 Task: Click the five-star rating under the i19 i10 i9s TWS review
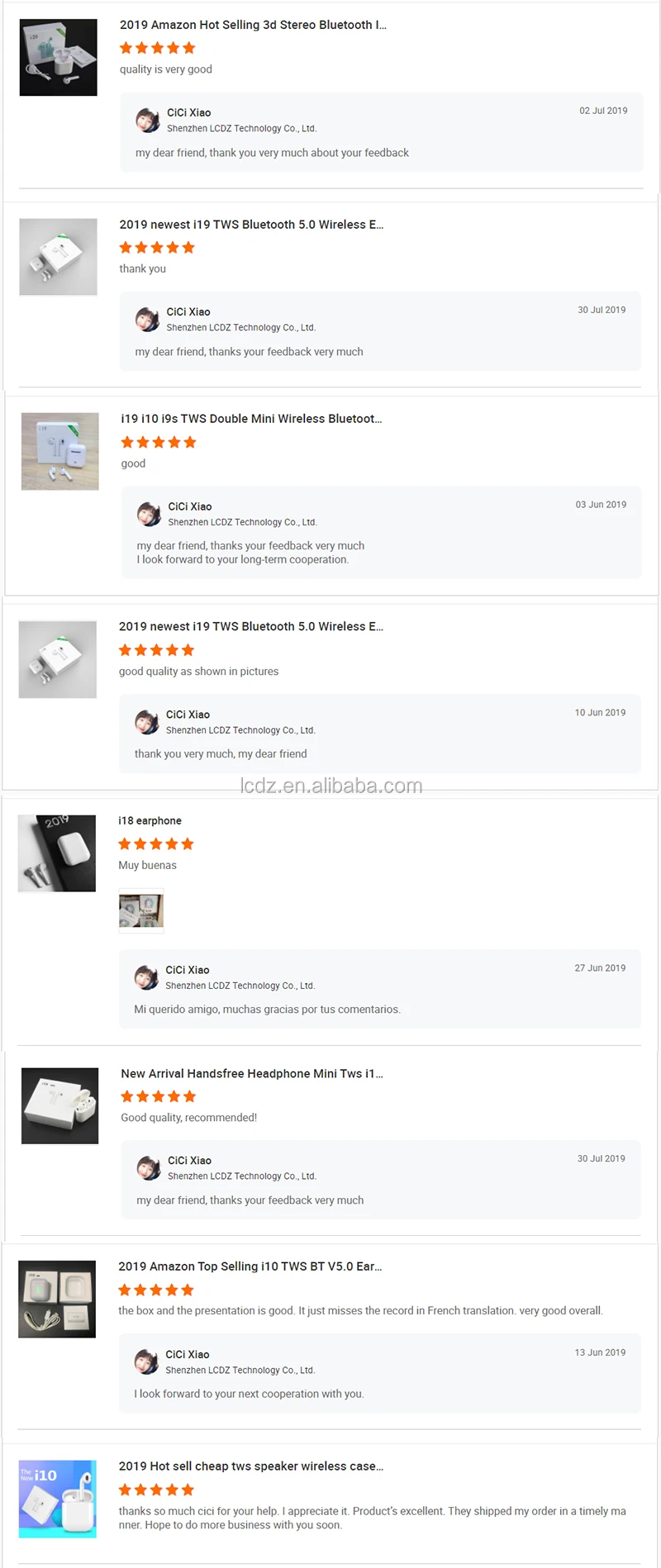(x=159, y=443)
